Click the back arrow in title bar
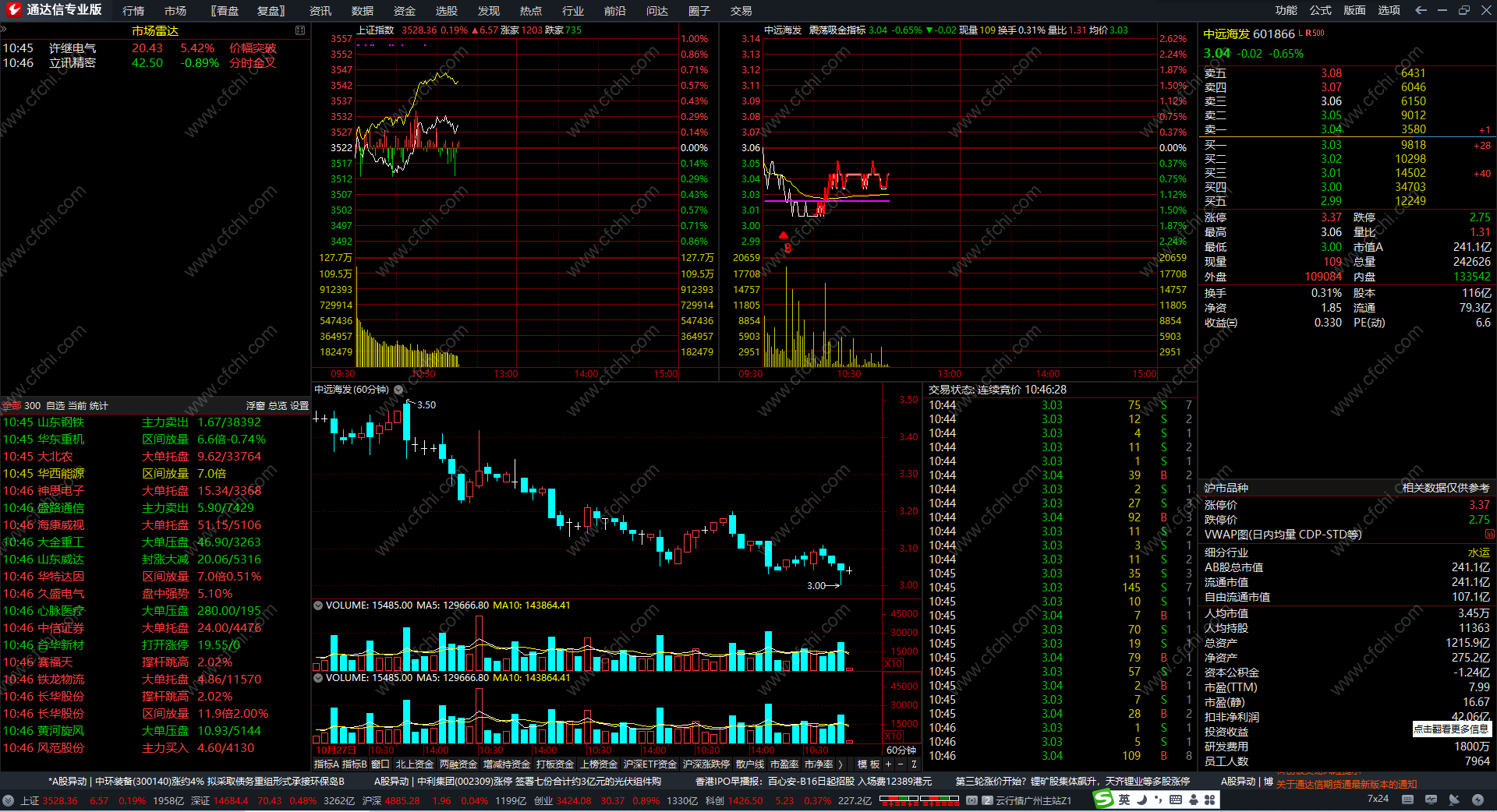This screenshot has width=1497, height=812. [x=1421, y=10]
